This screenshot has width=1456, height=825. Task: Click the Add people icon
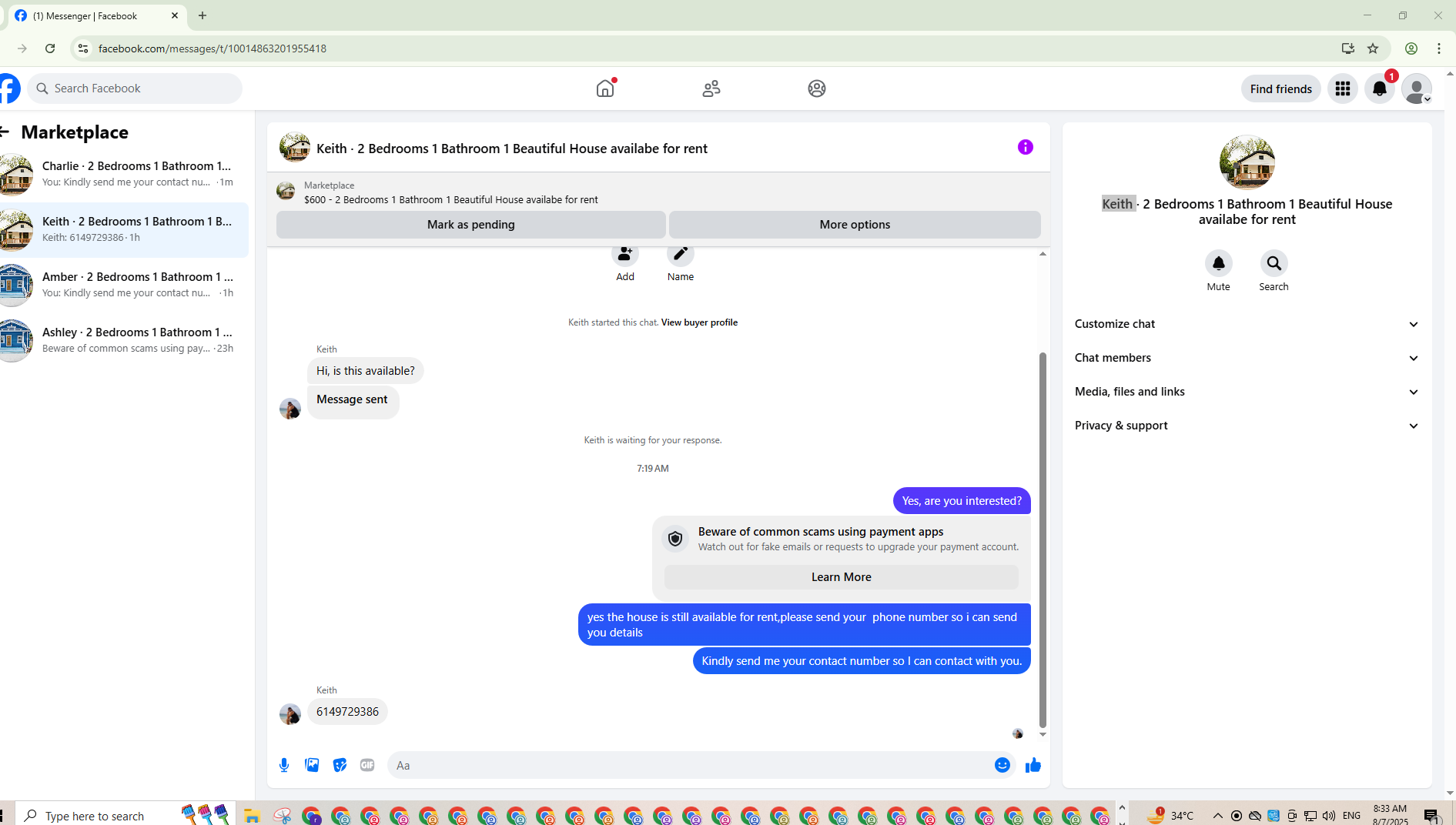pos(625,255)
